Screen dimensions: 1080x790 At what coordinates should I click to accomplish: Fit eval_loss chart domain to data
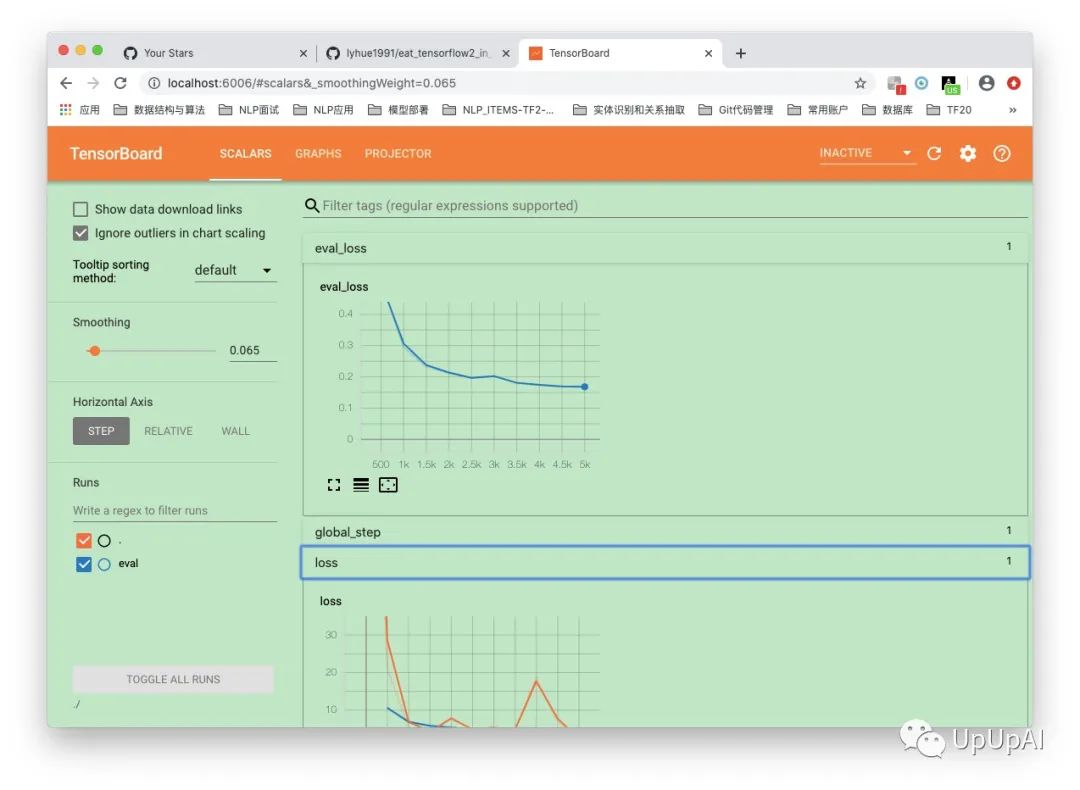388,485
